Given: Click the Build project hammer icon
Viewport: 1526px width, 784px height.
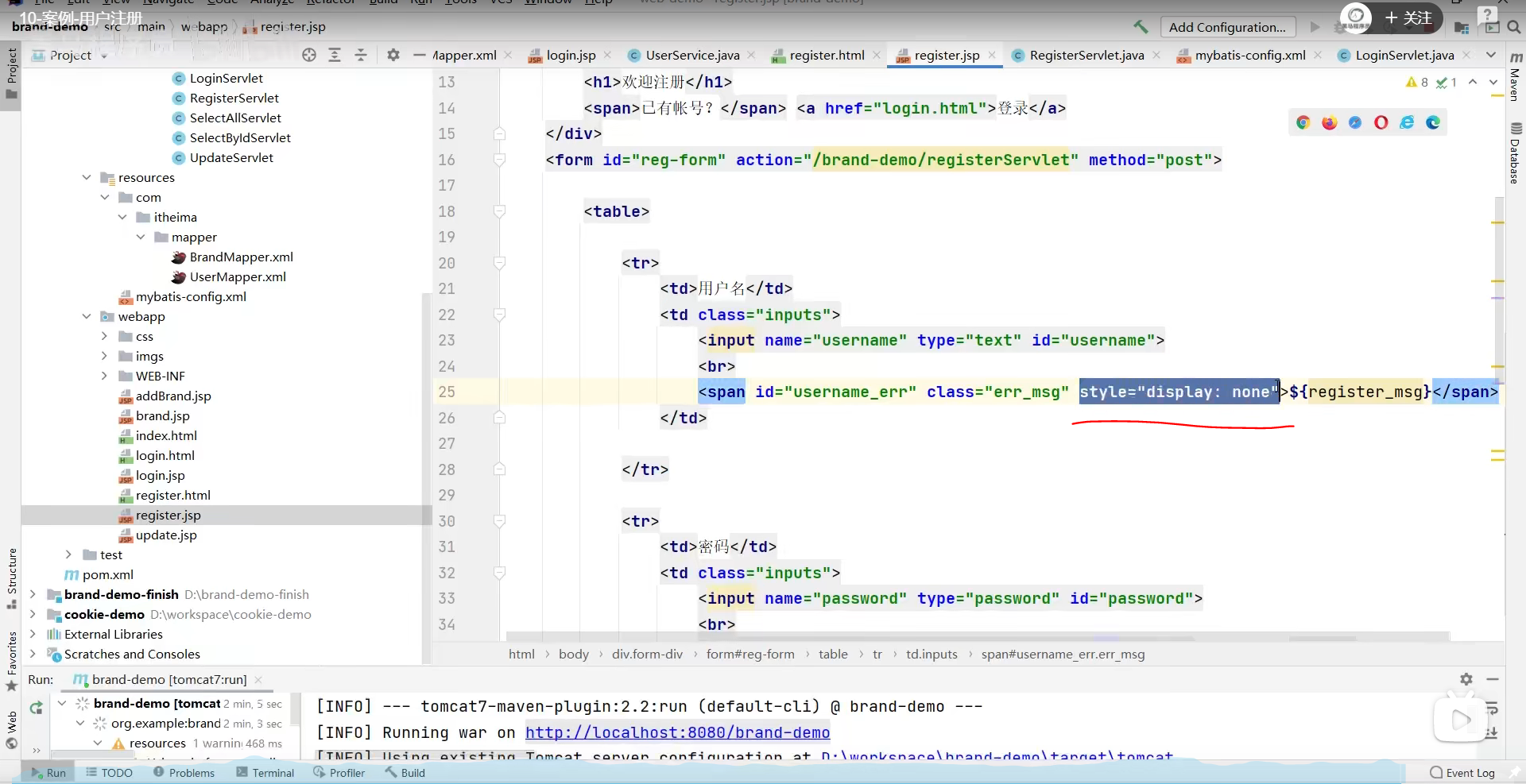Looking at the screenshot, I should click(x=1141, y=27).
